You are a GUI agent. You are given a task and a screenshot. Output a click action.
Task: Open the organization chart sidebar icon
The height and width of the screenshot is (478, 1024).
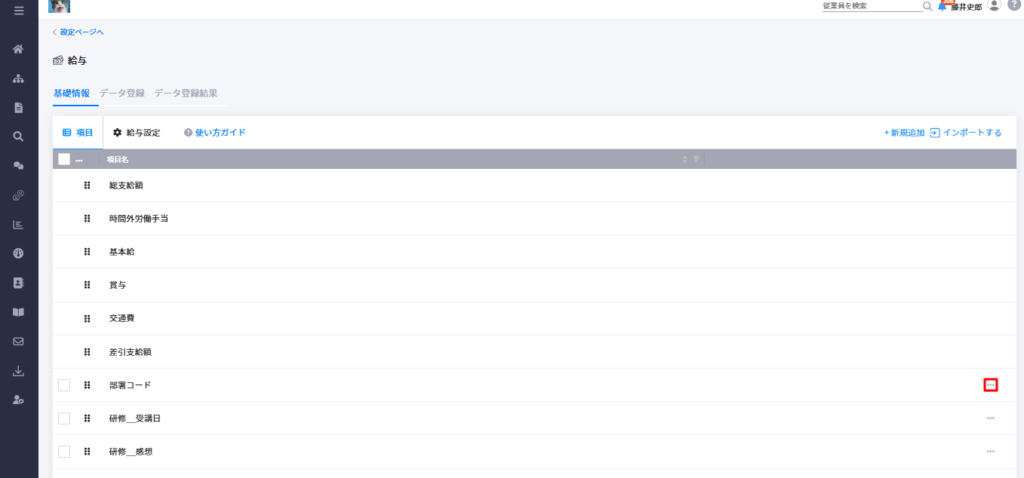pyautogui.click(x=18, y=78)
